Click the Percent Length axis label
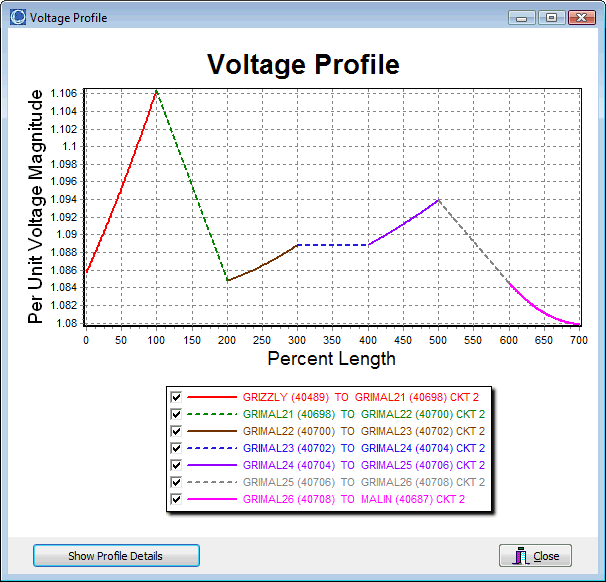 331,359
